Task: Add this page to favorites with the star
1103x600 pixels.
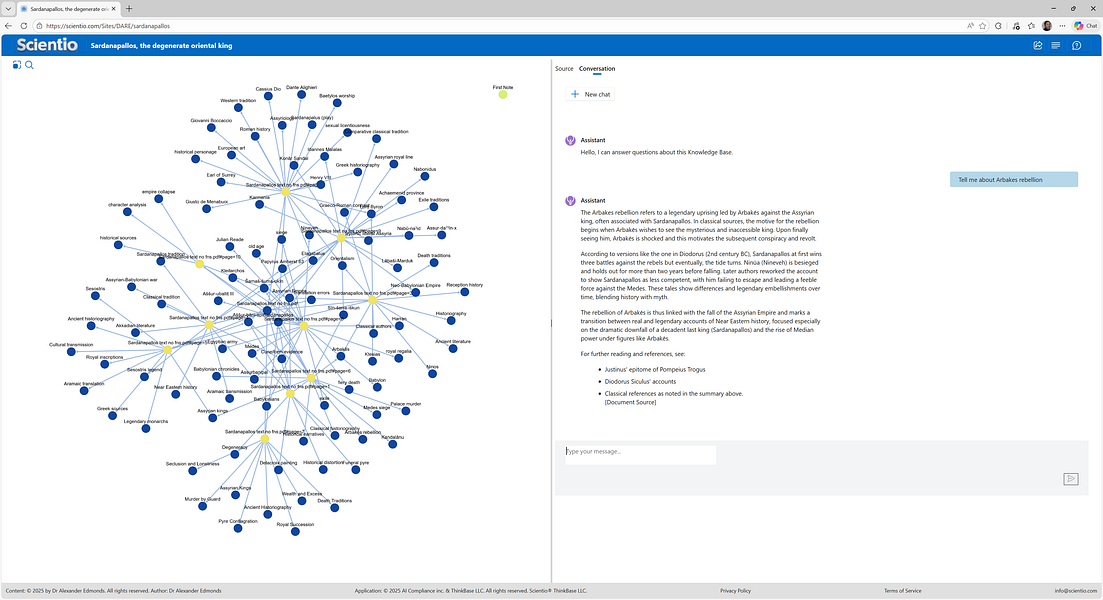Action: coord(983,26)
